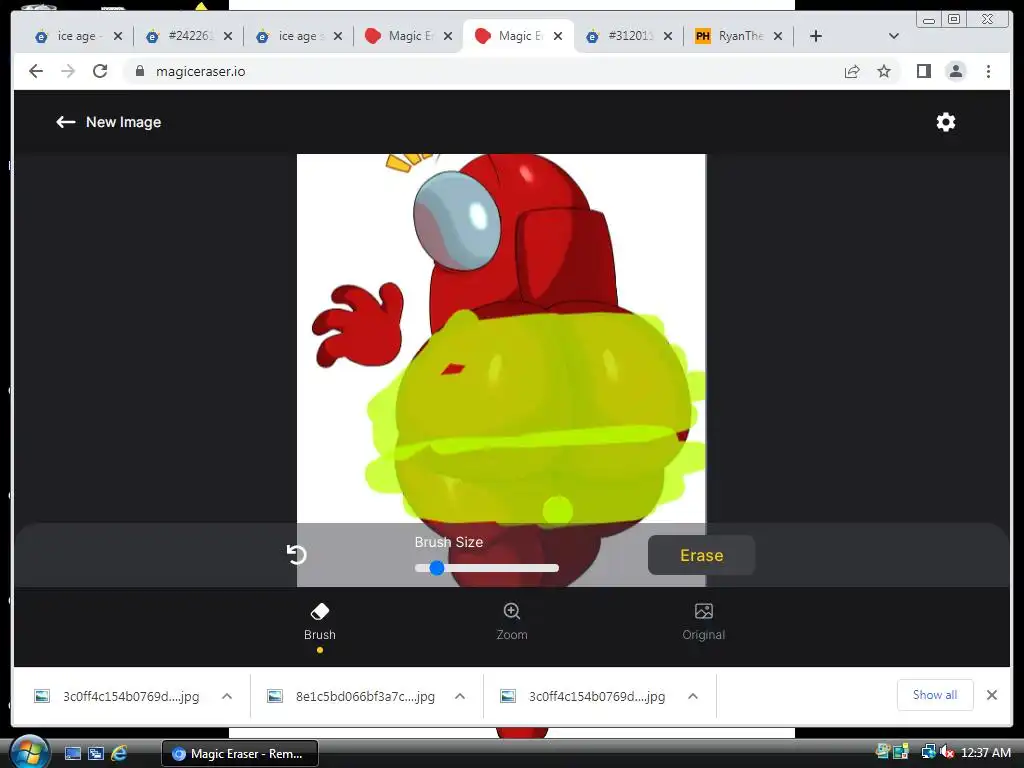Click the Erase button
This screenshot has height=768, width=1024.
(x=701, y=555)
